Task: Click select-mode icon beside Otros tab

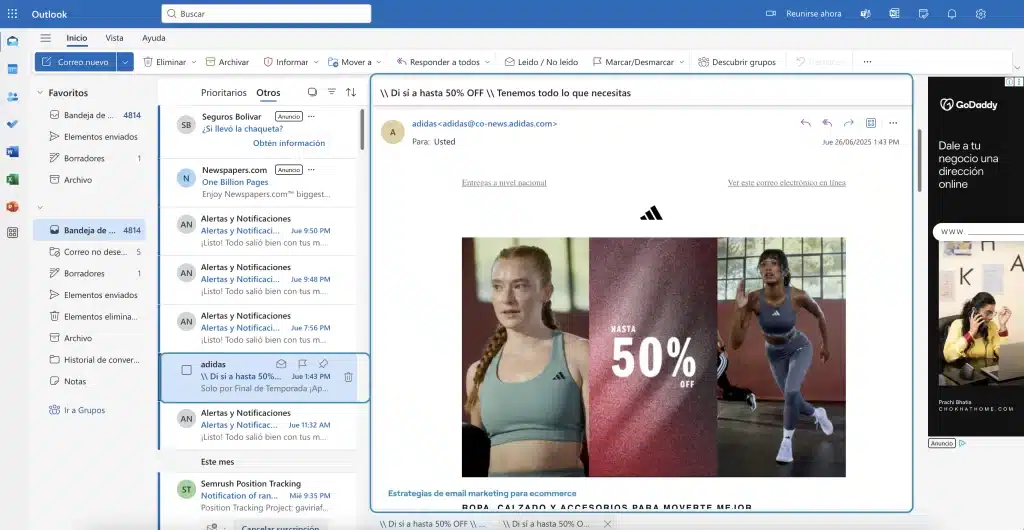Action: click(x=312, y=92)
